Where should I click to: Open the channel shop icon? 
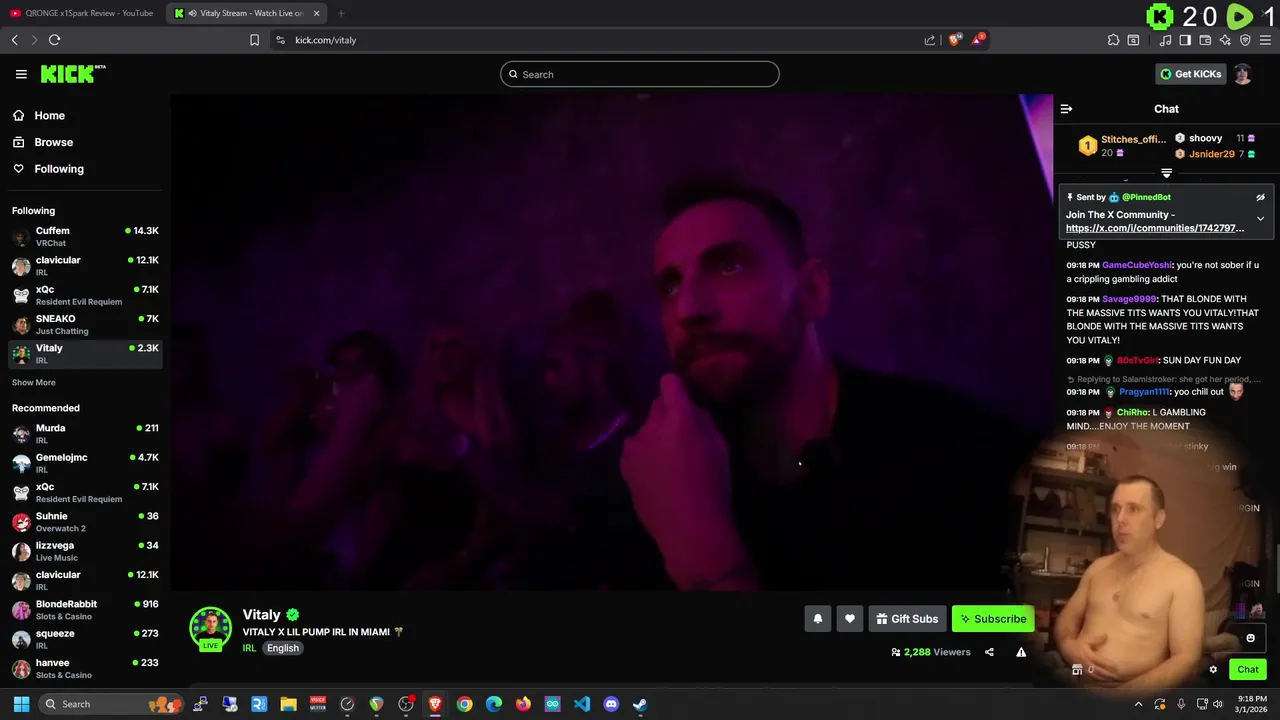pyautogui.click(x=1077, y=670)
